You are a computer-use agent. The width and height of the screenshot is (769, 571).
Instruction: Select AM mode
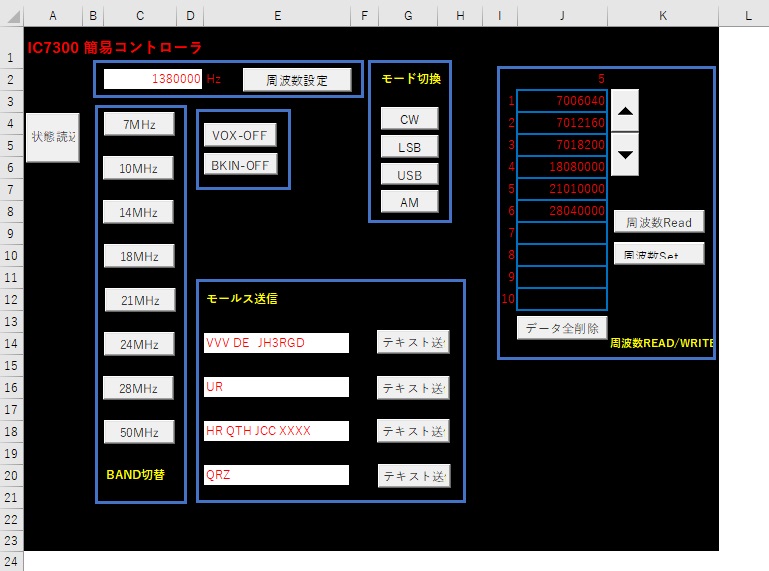(409, 202)
